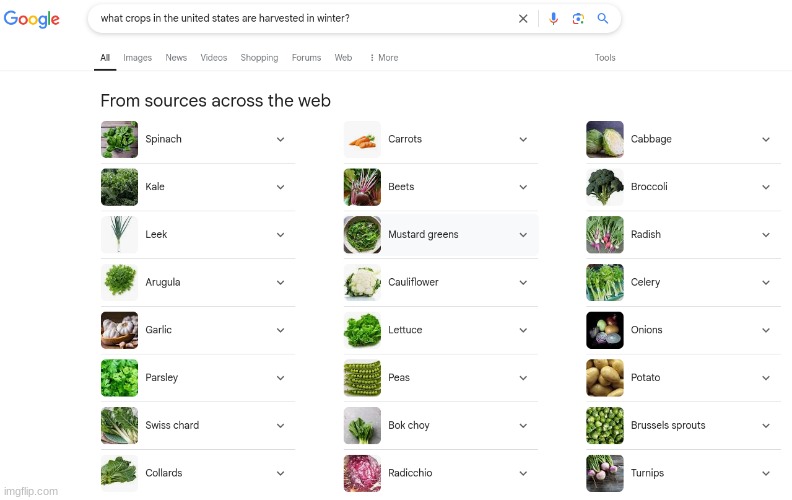Expand the Cabbage entry chevron

[x=766, y=140]
